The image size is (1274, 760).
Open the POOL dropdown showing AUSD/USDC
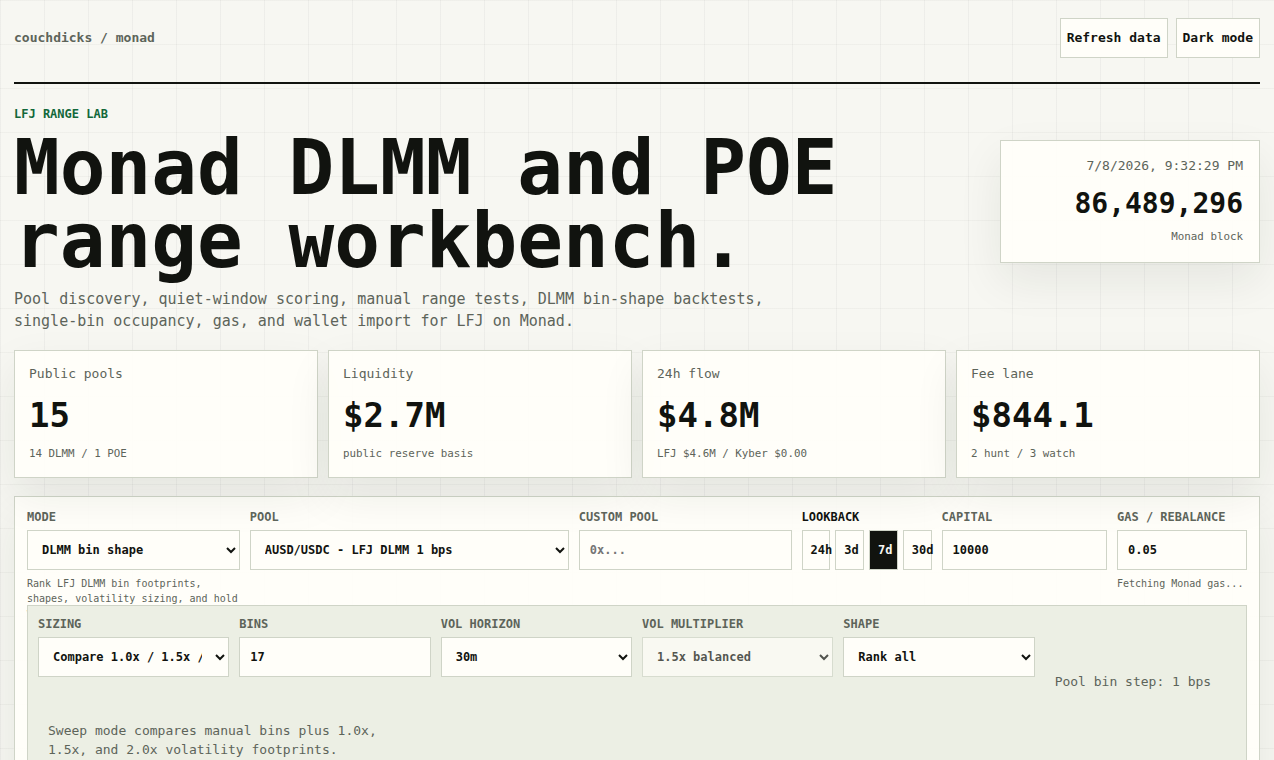tap(409, 550)
